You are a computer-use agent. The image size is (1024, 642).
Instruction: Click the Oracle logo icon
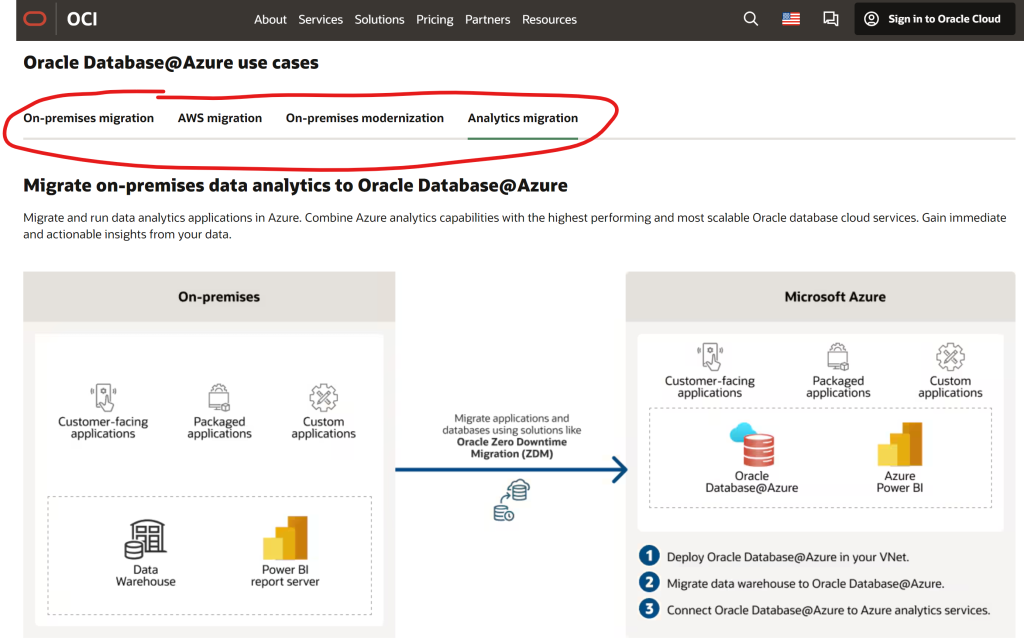(x=37, y=19)
